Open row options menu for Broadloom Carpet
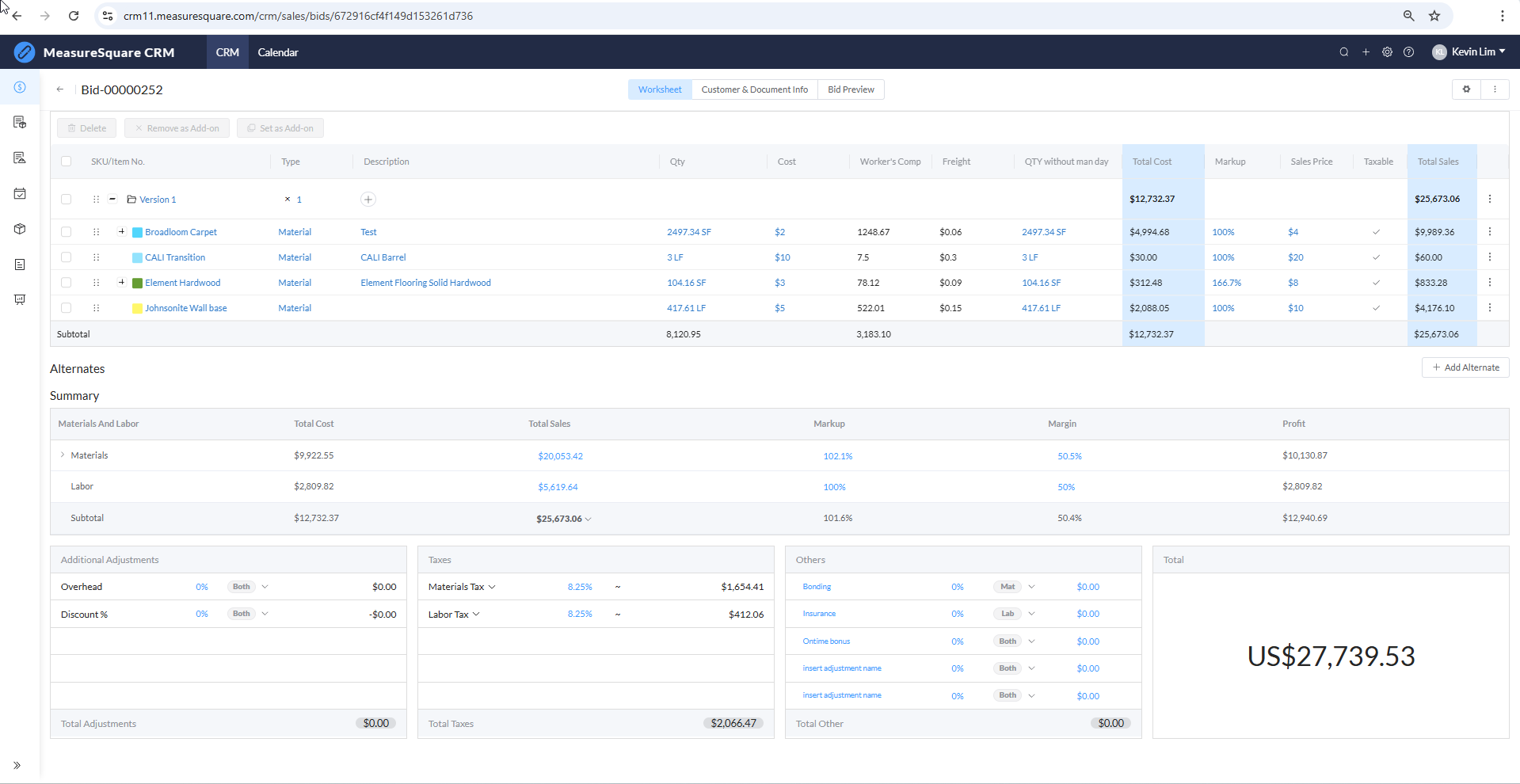 click(x=1490, y=232)
